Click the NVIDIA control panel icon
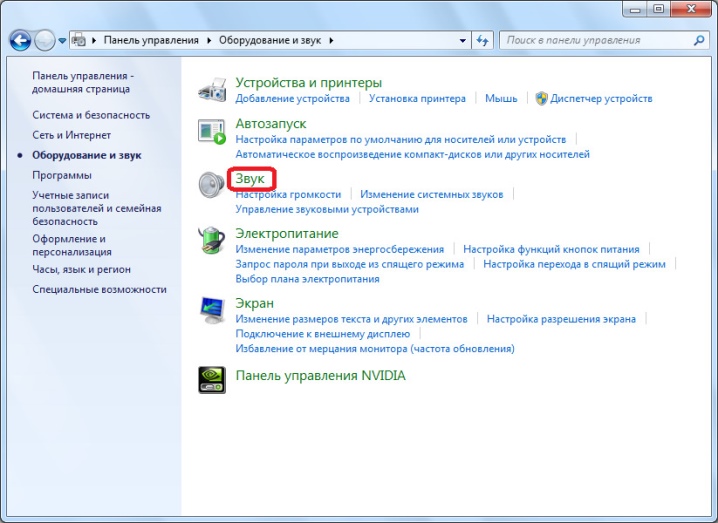 point(212,380)
